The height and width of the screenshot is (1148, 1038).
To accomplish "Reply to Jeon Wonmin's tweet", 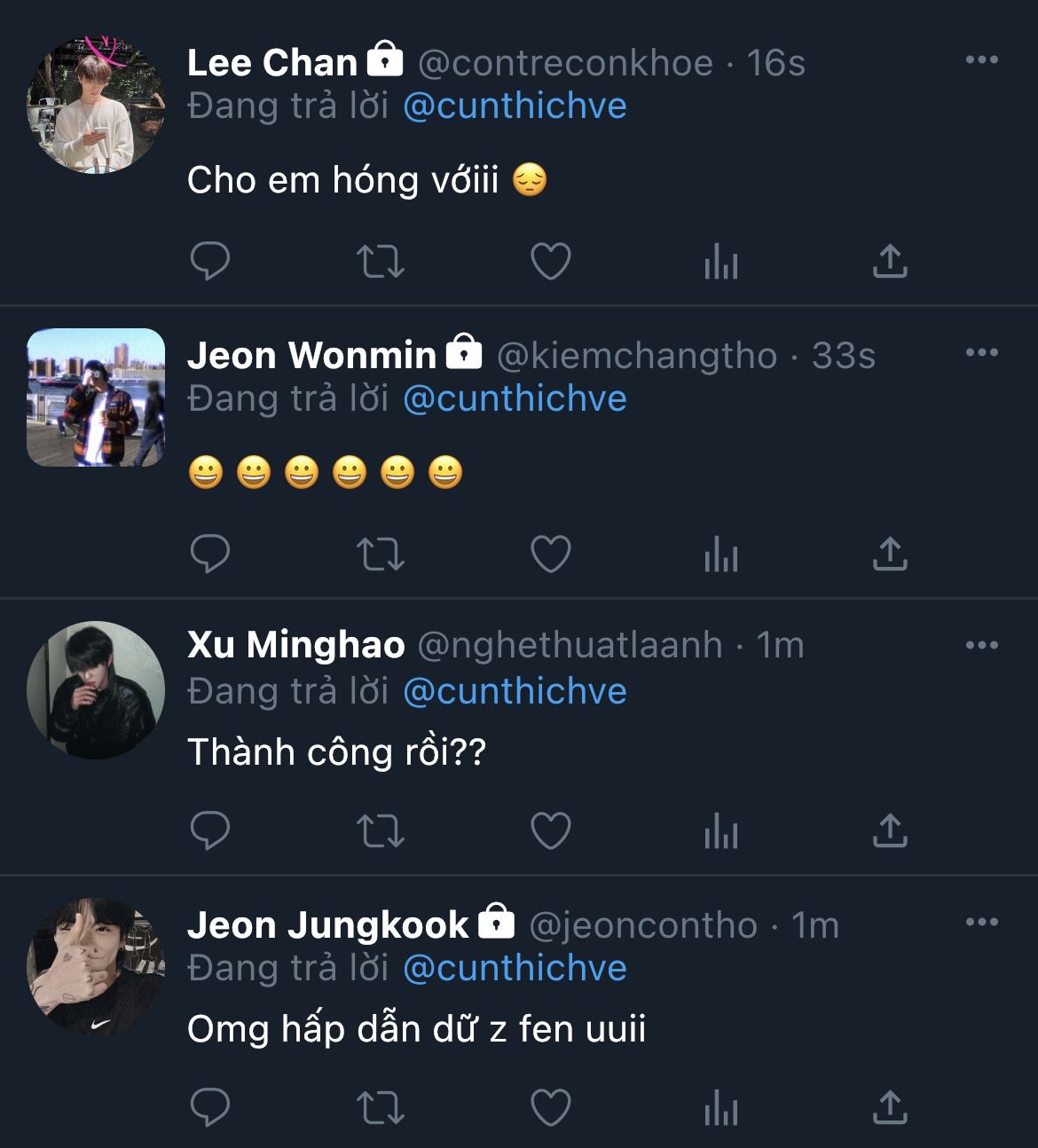I will coord(210,554).
